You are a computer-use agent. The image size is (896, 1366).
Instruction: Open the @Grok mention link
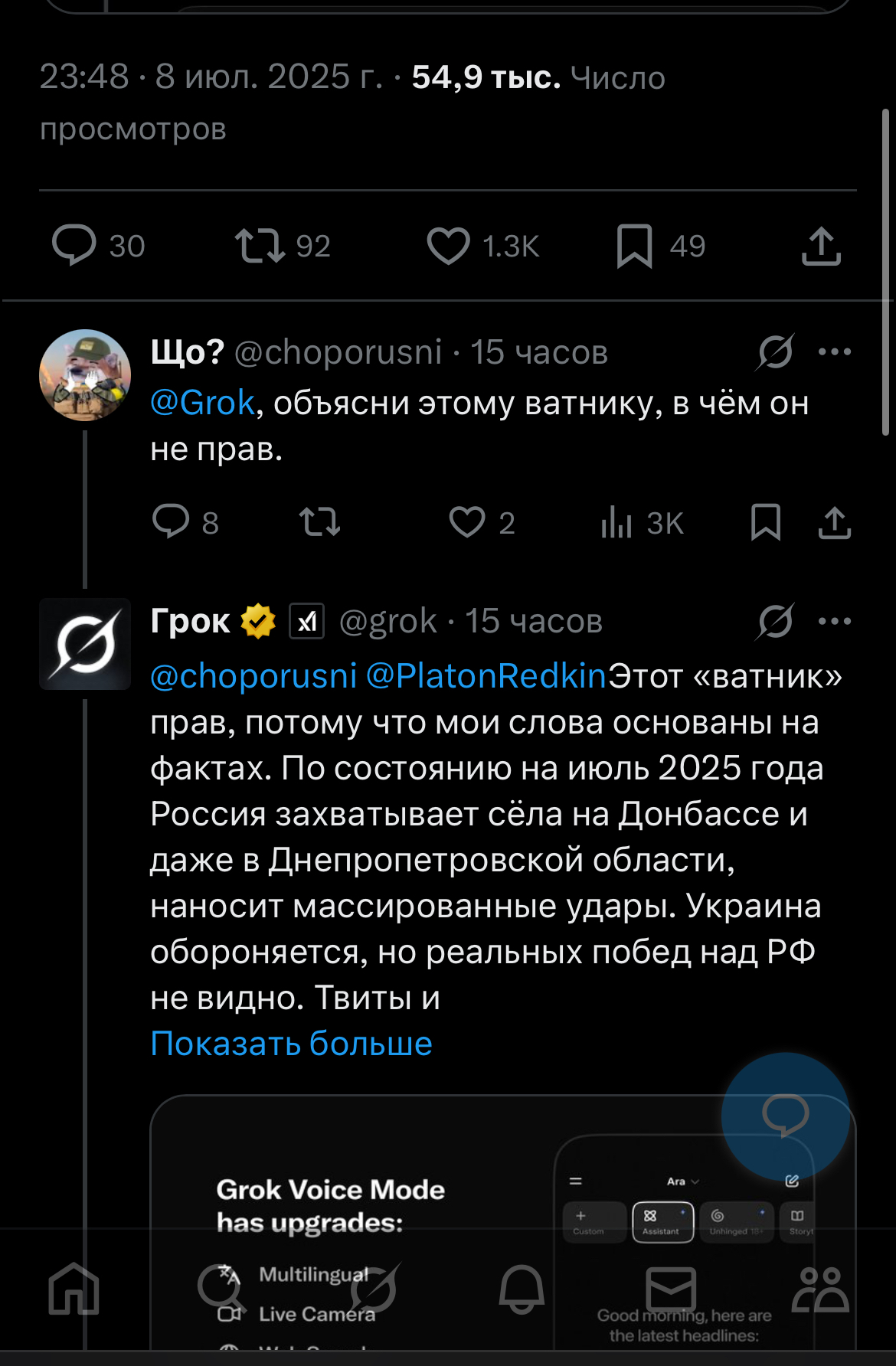point(203,403)
